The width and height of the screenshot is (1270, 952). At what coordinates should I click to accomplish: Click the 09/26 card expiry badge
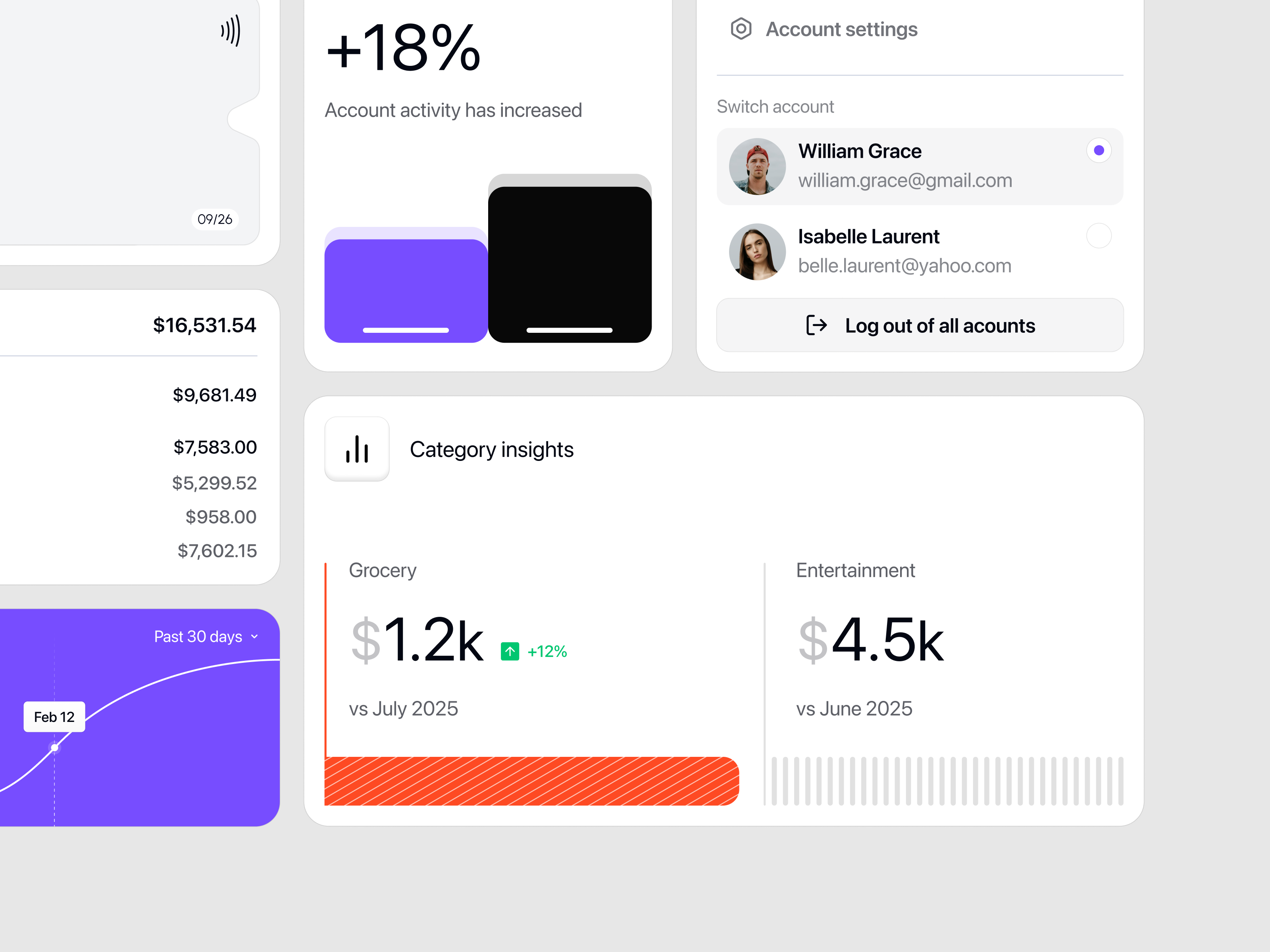(215, 219)
